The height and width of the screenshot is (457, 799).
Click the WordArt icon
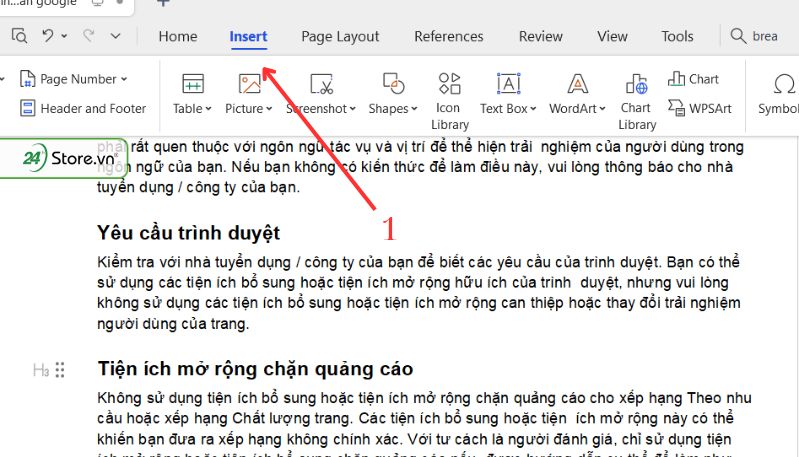(577, 84)
